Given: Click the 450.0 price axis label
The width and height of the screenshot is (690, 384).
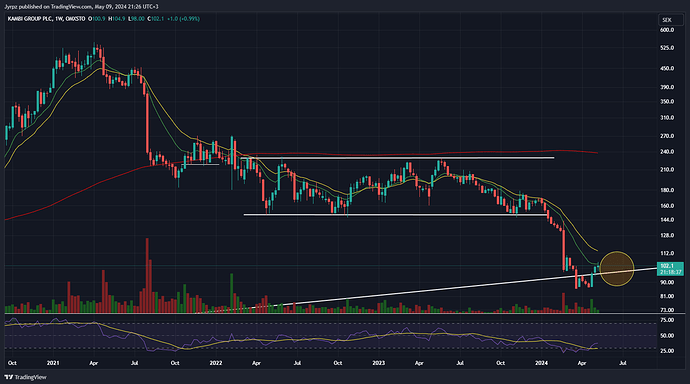Looking at the screenshot, I should pos(667,68).
